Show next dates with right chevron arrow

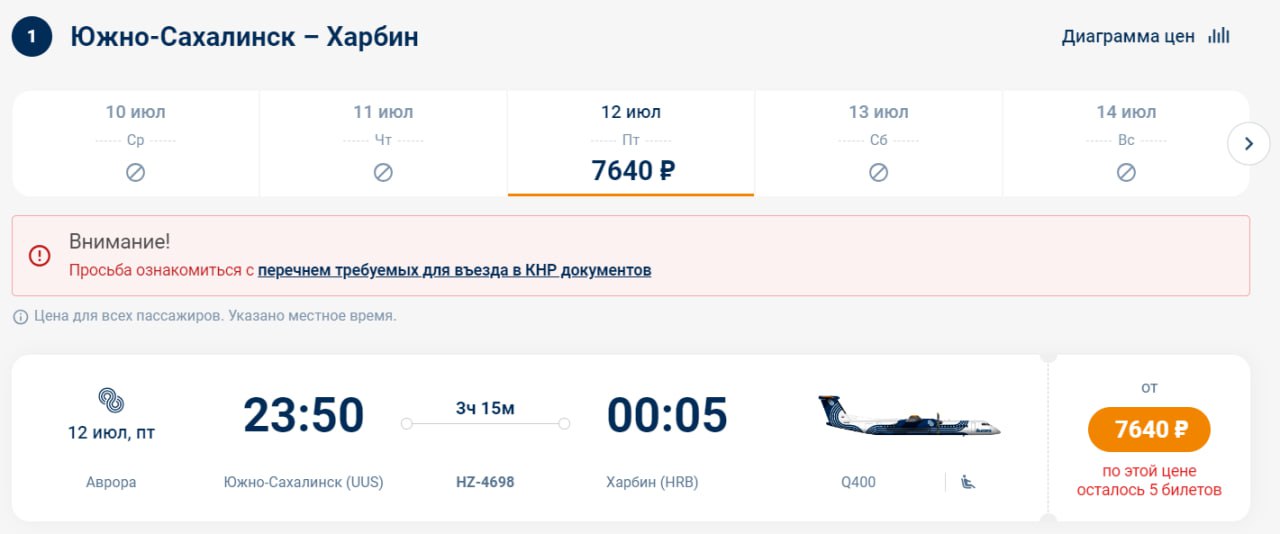[1248, 144]
